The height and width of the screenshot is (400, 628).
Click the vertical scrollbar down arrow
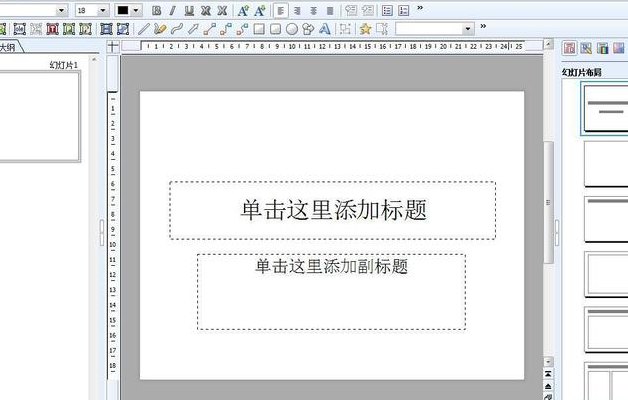pos(548,362)
